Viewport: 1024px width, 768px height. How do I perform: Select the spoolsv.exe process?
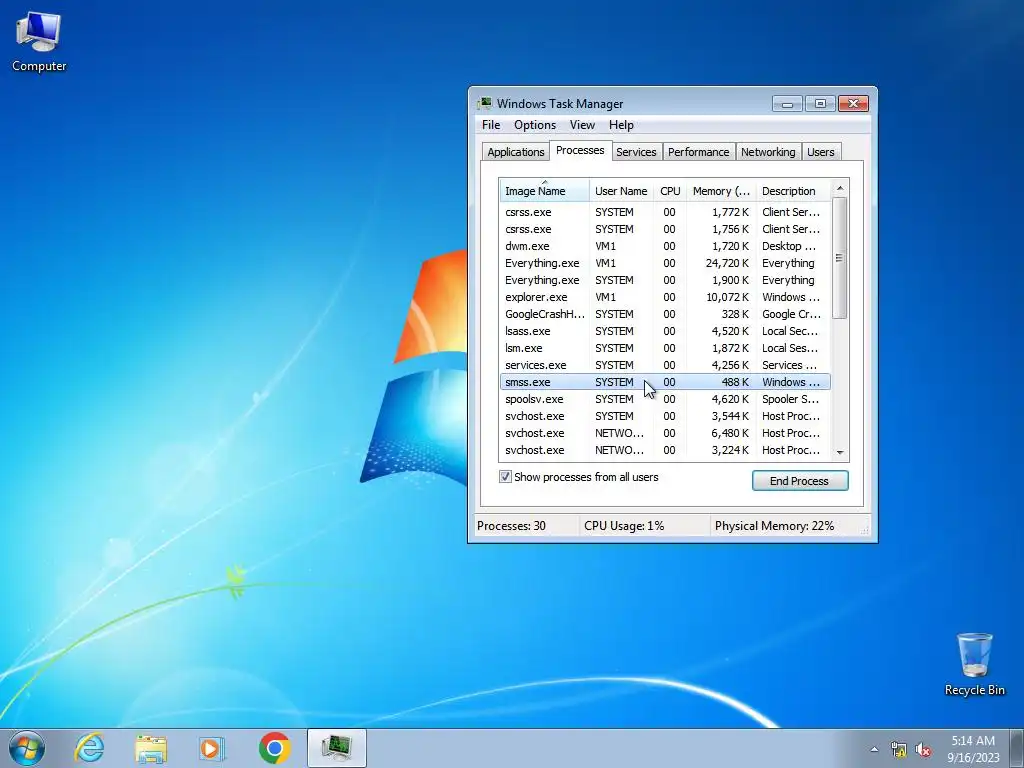pos(665,399)
